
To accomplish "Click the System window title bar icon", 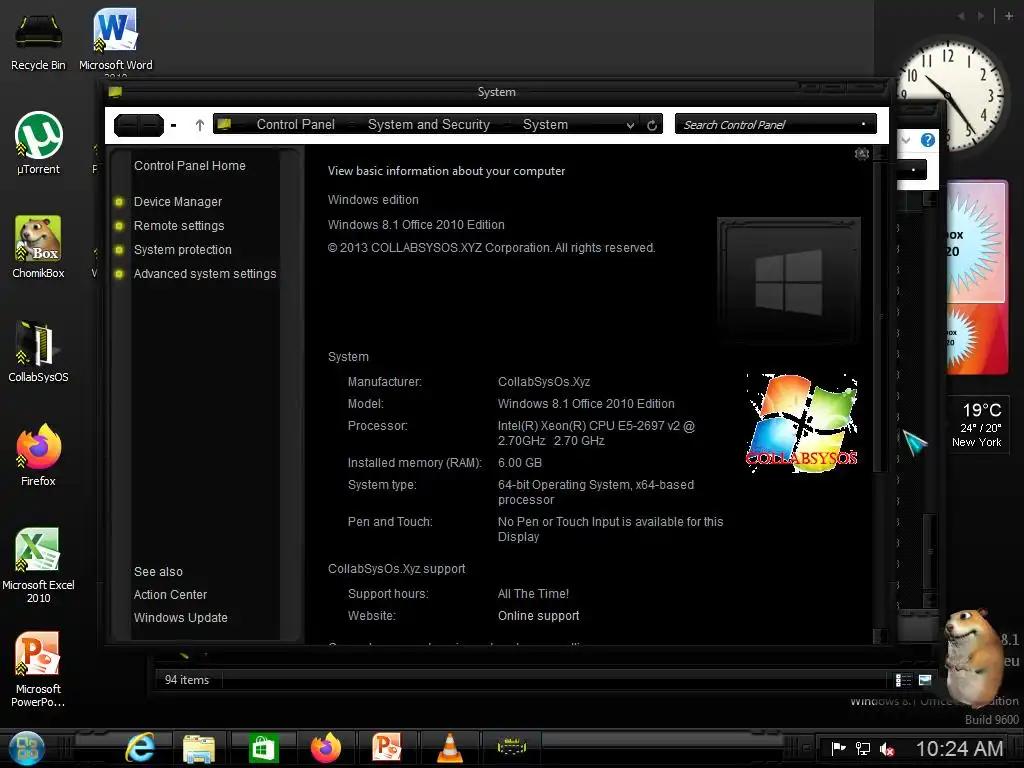I will [x=115, y=92].
